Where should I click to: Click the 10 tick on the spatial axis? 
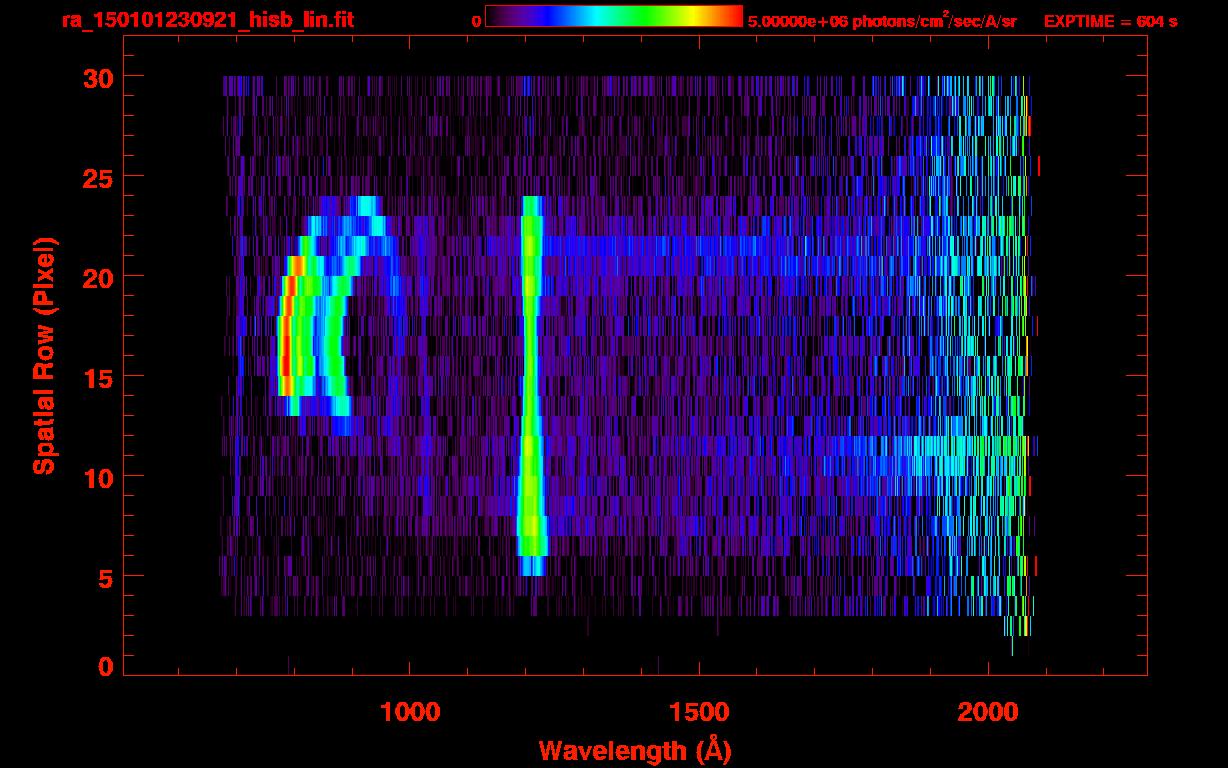click(x=98, y=477)
